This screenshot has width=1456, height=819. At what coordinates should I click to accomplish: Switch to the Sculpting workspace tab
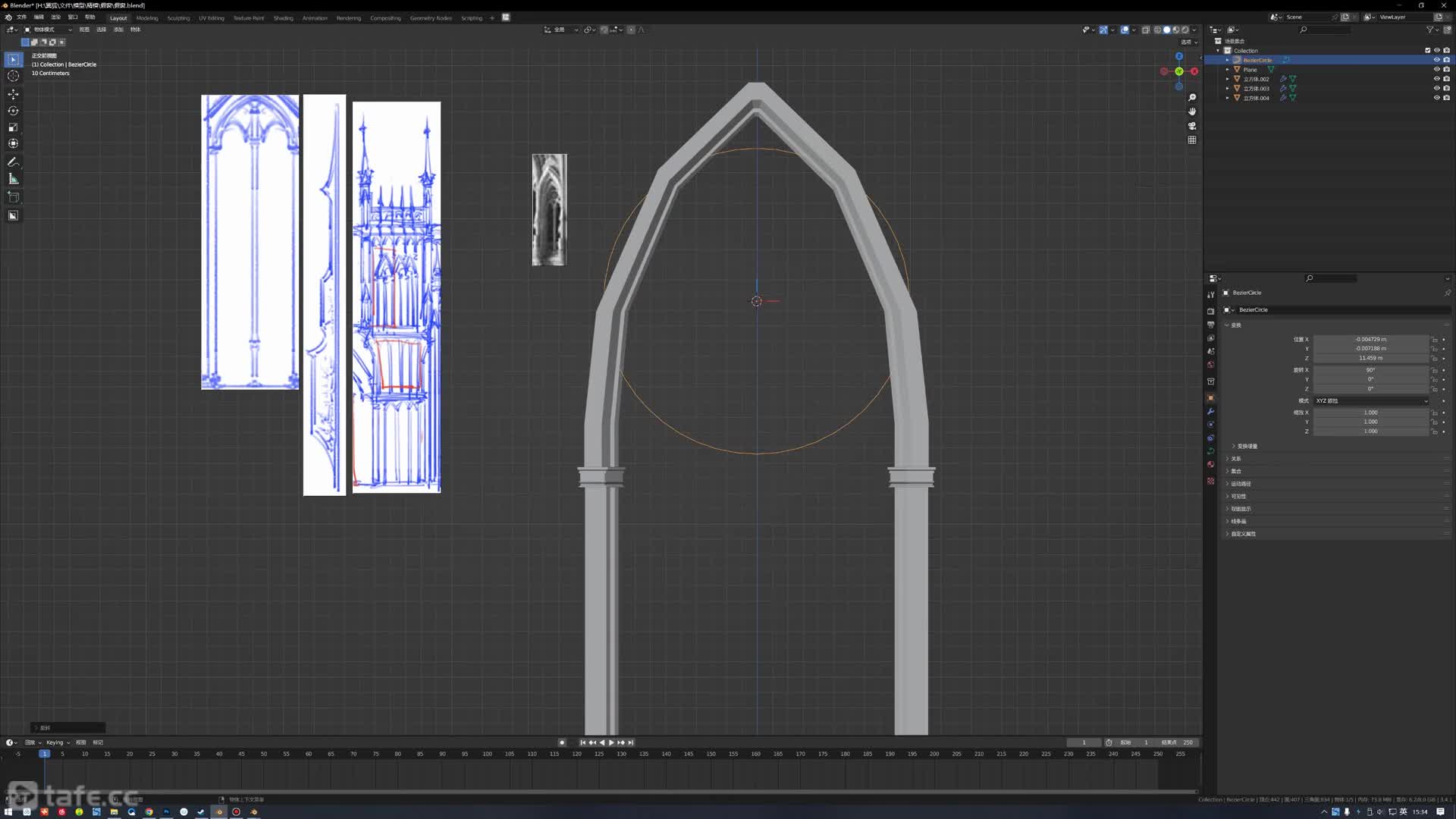[178, 17]
